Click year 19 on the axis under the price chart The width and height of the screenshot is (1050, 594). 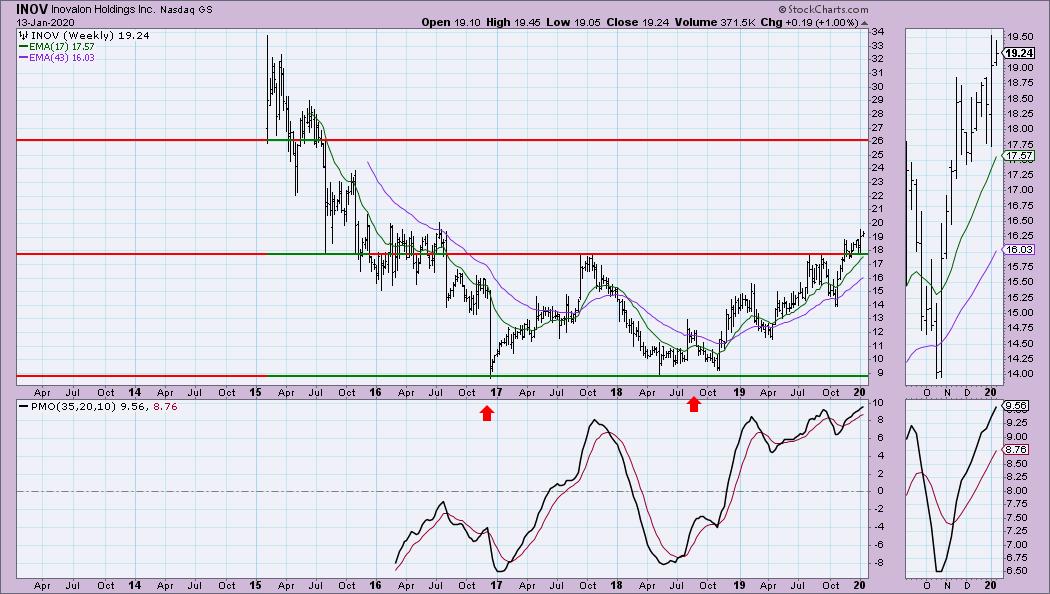point(739,392)
